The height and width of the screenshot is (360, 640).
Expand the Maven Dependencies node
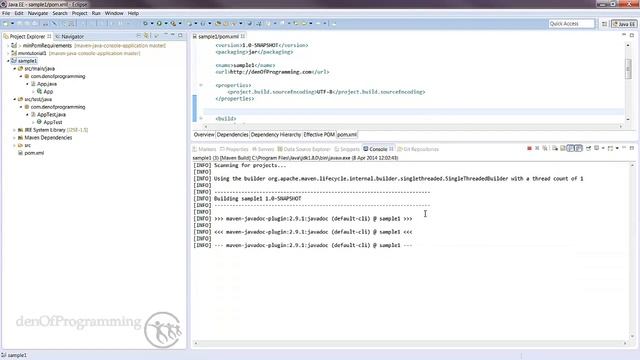coord(15,138)
